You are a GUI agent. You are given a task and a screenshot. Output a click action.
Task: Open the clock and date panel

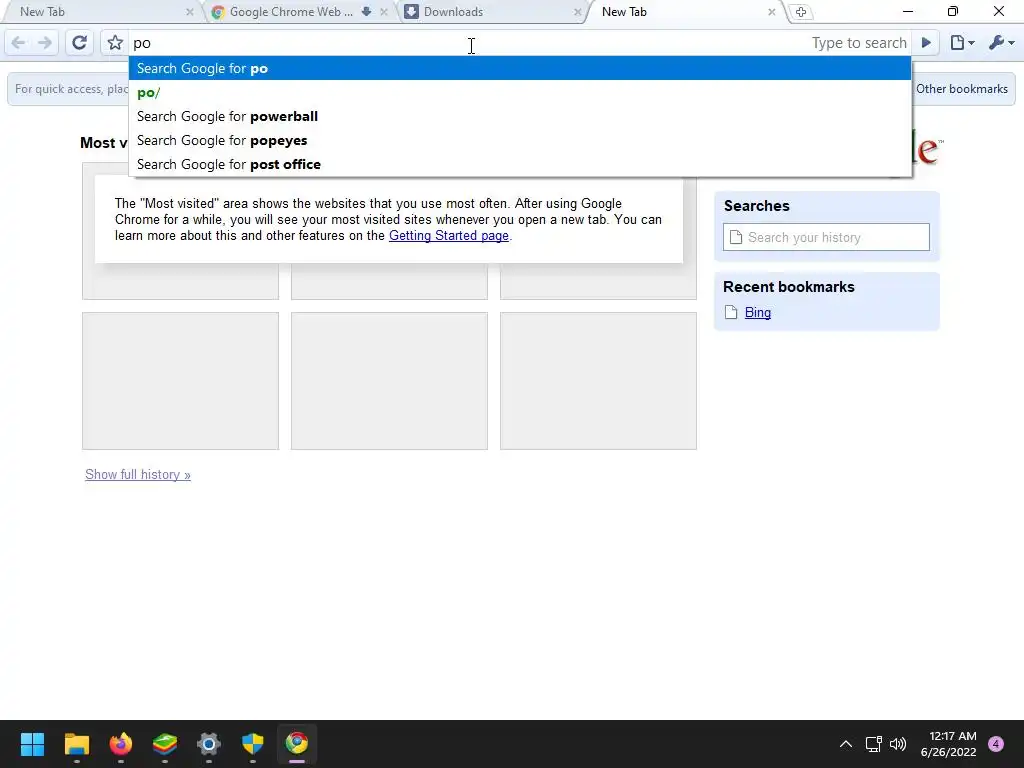click(949, 744)
